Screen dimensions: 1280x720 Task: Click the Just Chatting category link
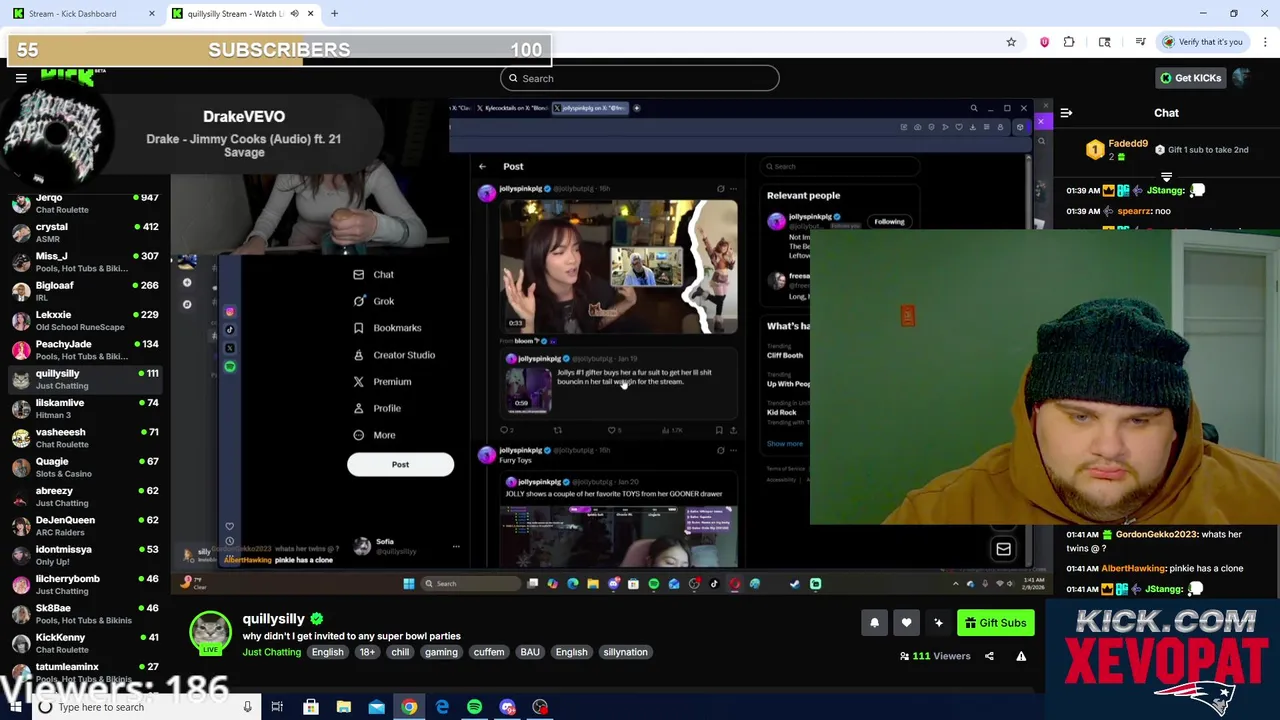click(x=271, y=652)
